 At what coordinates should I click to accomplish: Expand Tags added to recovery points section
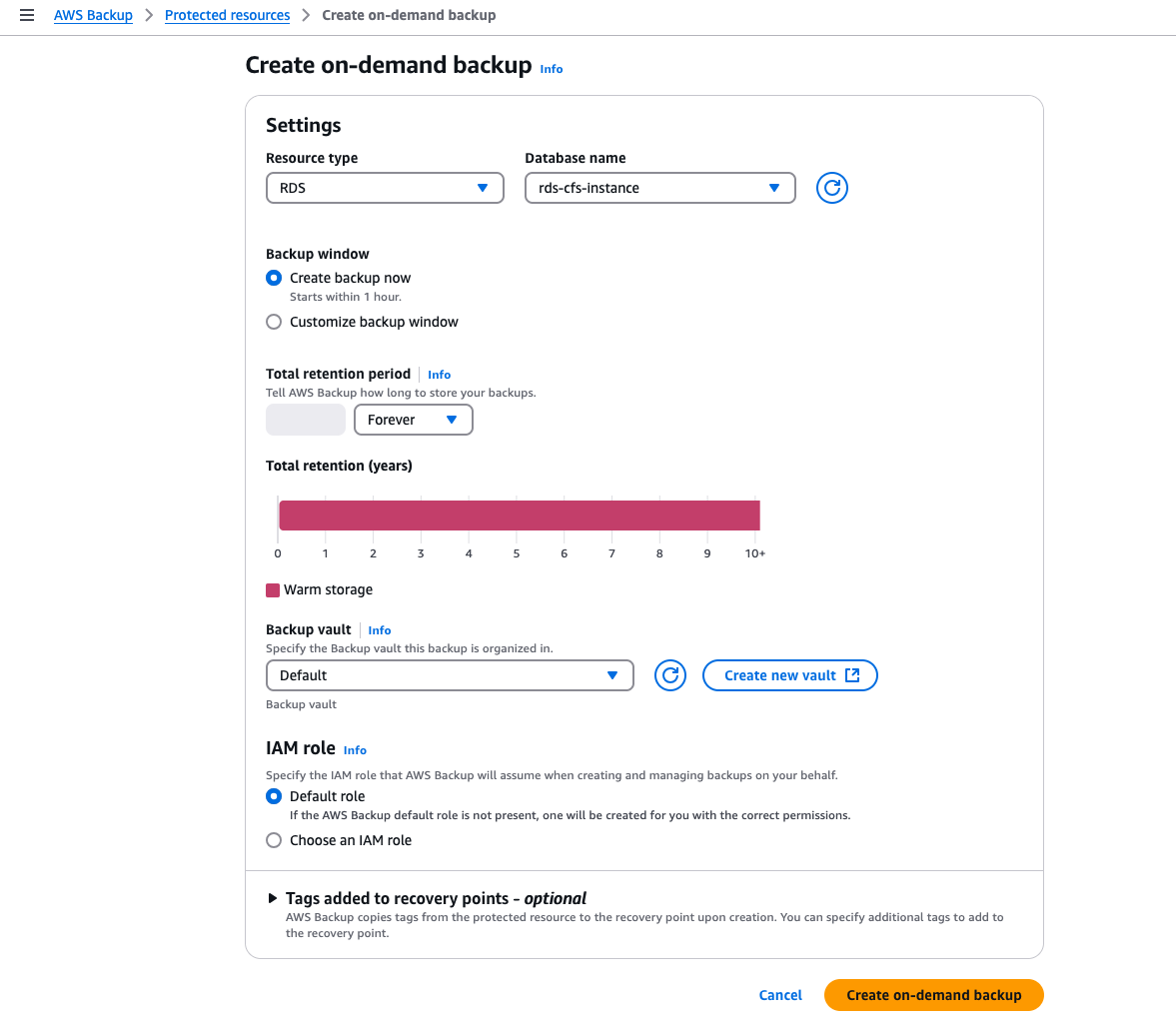[273, 898]
